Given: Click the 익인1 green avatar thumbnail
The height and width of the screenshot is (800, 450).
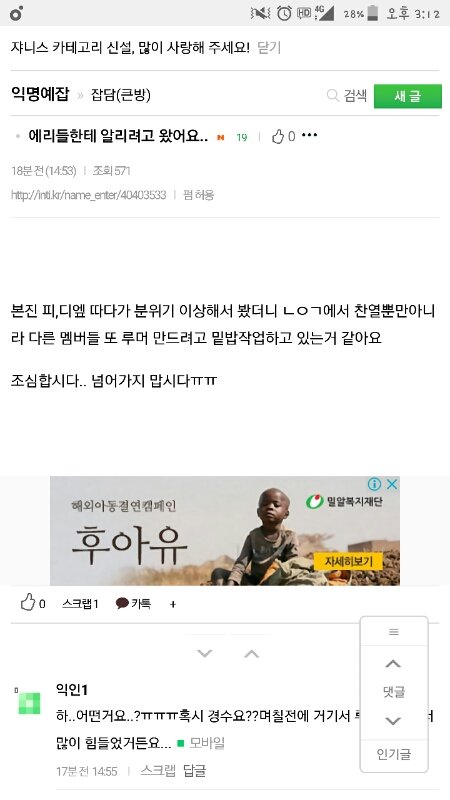Looking at the screenshot, I should point(29,703).
